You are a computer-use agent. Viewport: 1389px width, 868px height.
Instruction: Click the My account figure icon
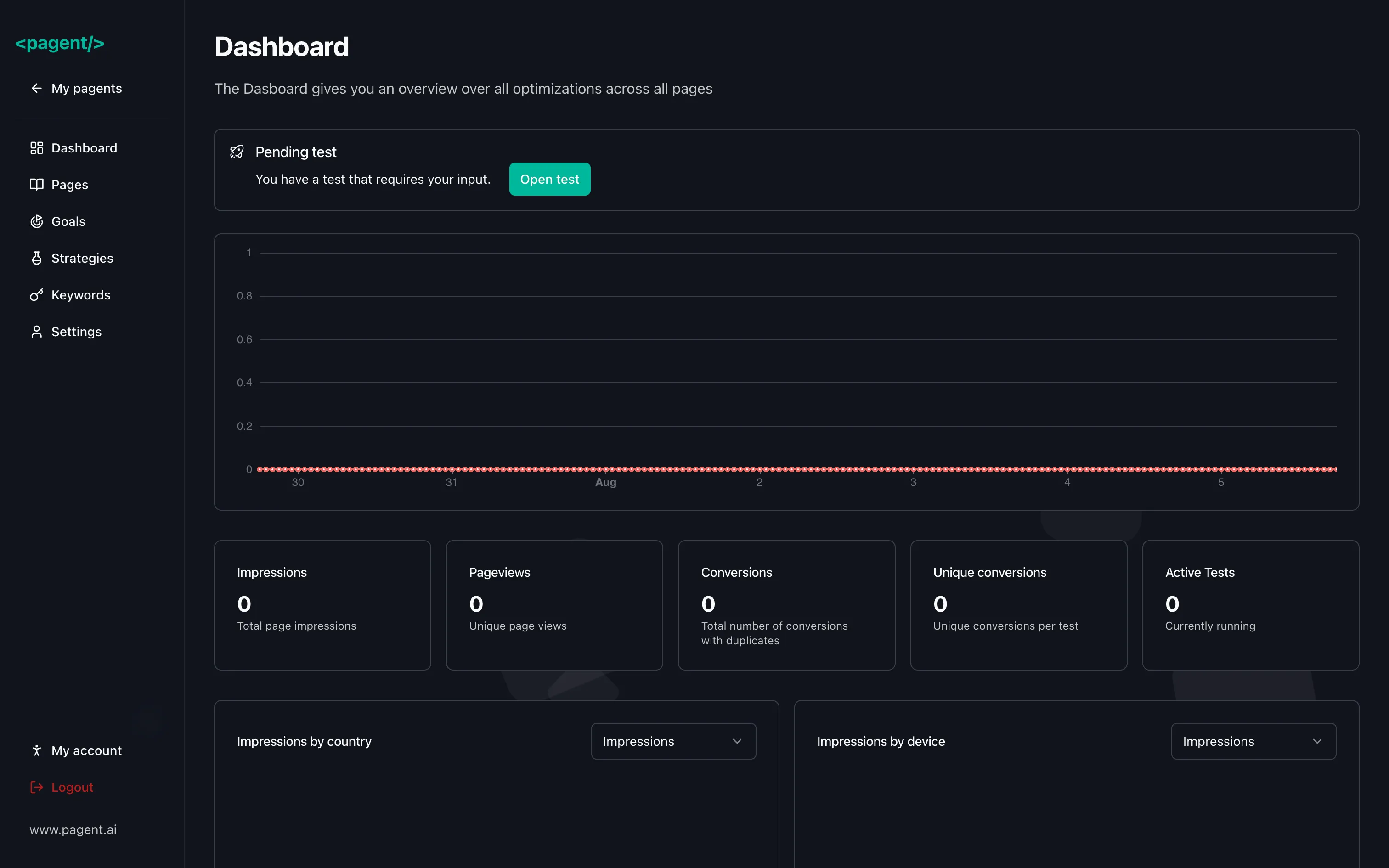(37, 750)
